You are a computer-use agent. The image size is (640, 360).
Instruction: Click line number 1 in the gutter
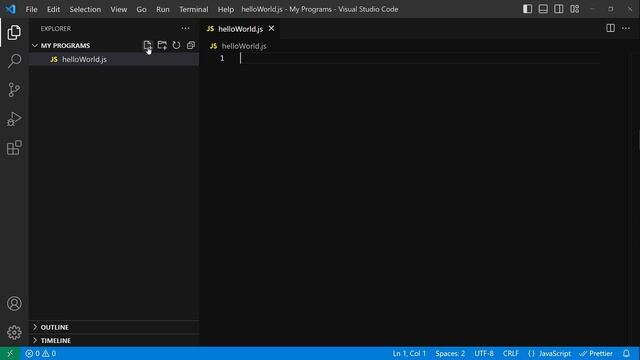point(222,58)
